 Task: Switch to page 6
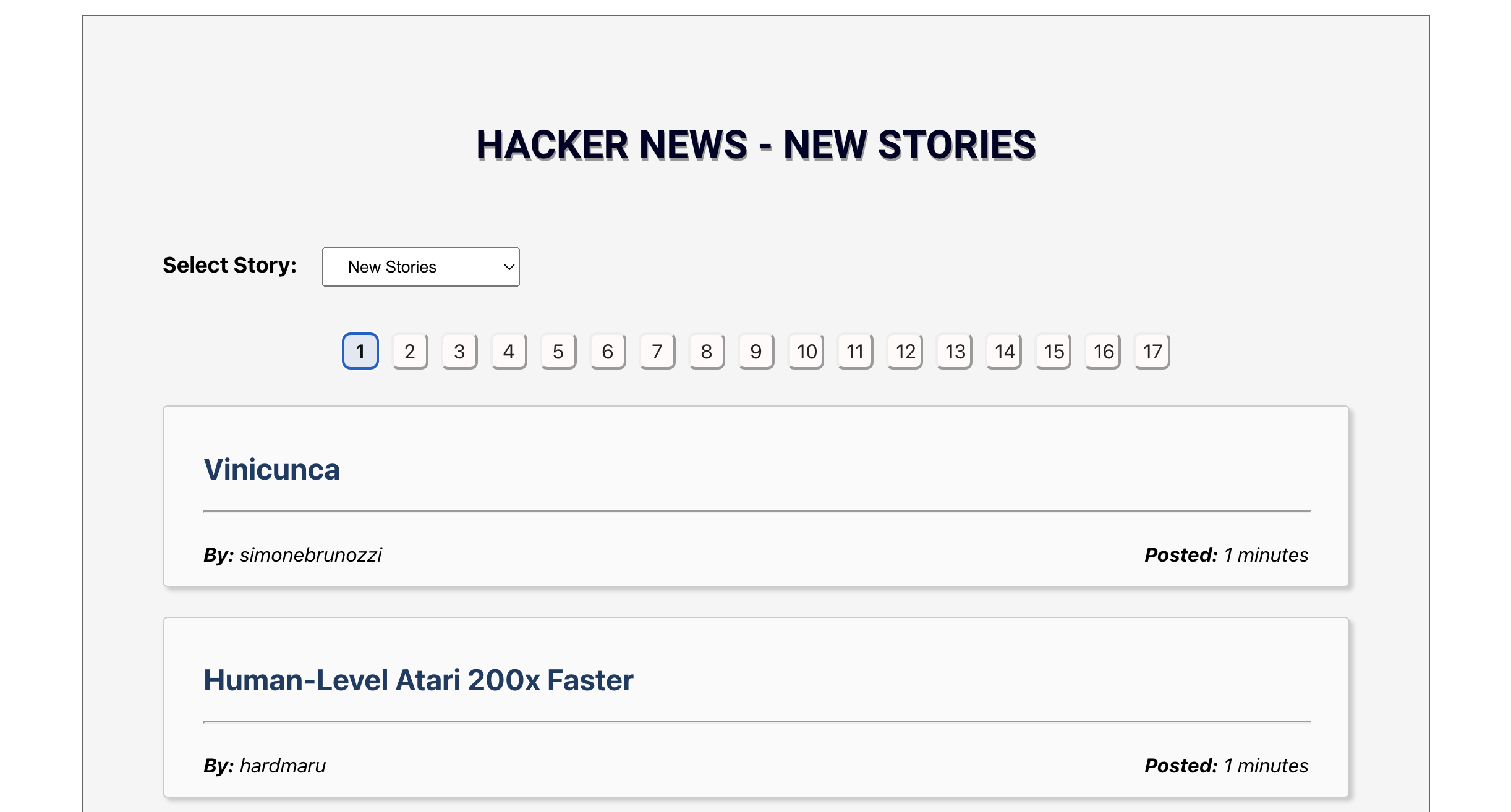(x=608, y=351)
